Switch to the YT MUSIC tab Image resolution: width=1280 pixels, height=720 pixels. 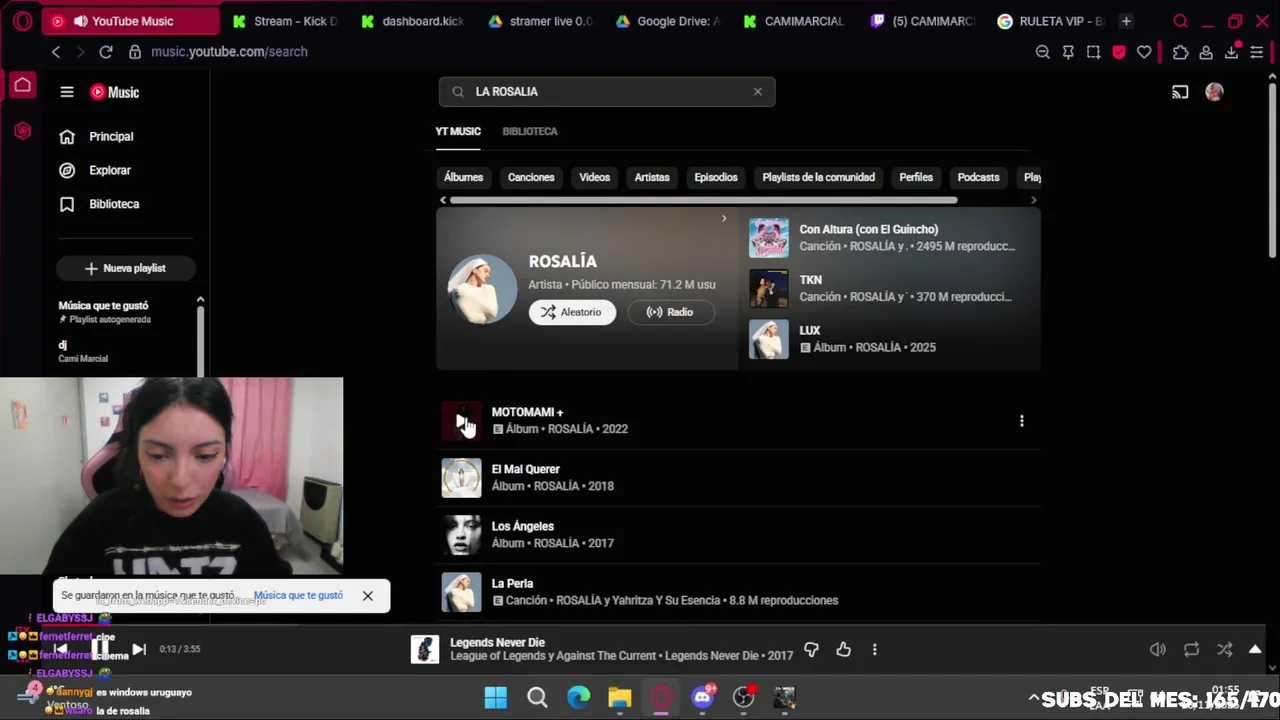458,131
